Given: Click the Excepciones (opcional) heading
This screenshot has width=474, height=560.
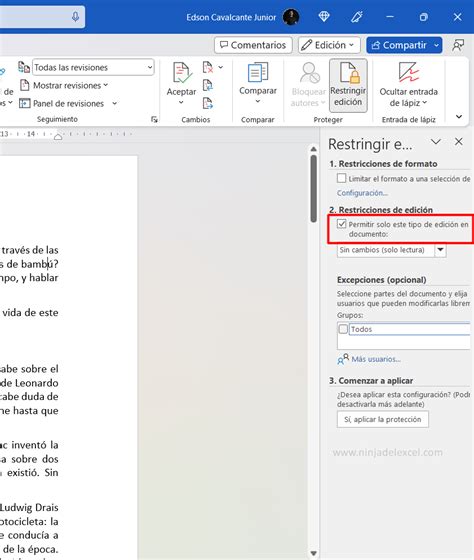Looking at the screenshot, I should 381,280.
